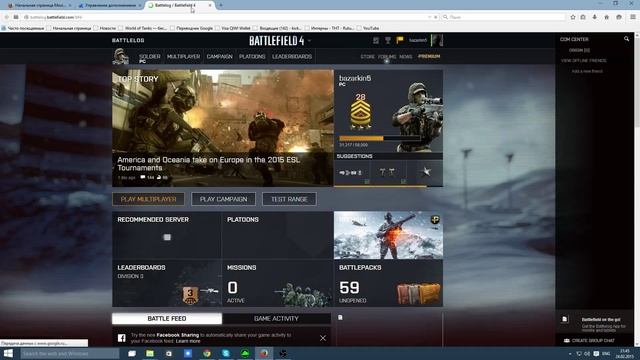The image size is (640, 360).
Task: Open Skype from the taskbar
Action: click(x=226, y=353)
